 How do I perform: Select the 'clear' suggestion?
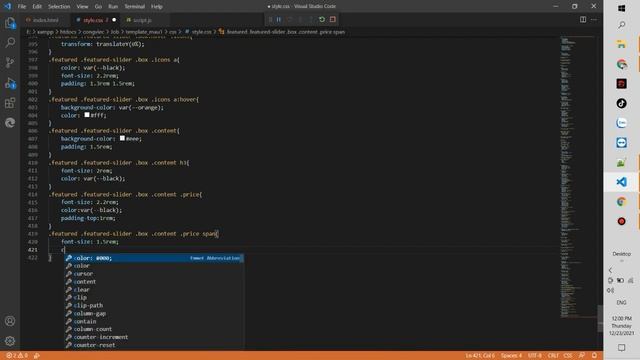pos(154,290)
